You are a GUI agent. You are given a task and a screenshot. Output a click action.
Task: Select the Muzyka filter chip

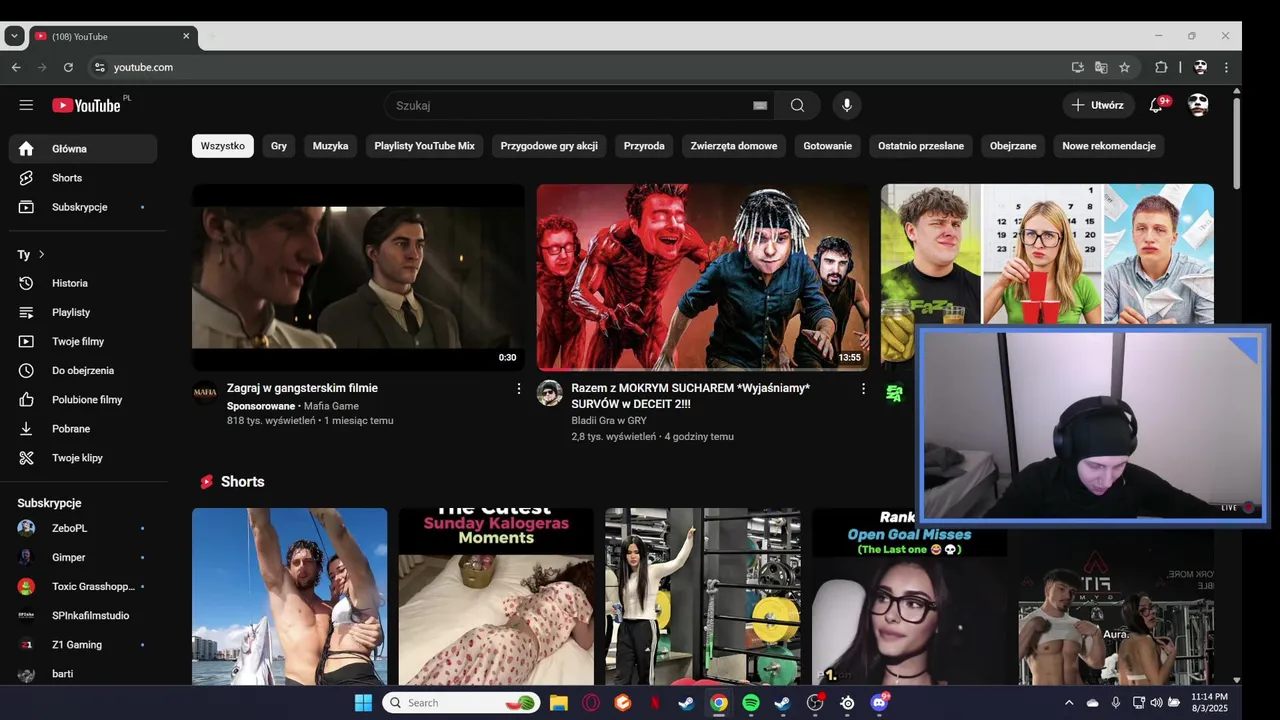(x=331, y=146)
